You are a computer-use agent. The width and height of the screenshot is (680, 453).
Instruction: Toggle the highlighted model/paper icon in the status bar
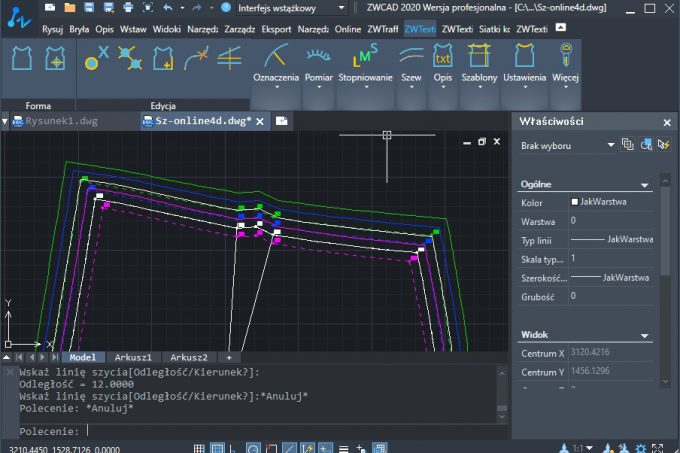point(379,448)
